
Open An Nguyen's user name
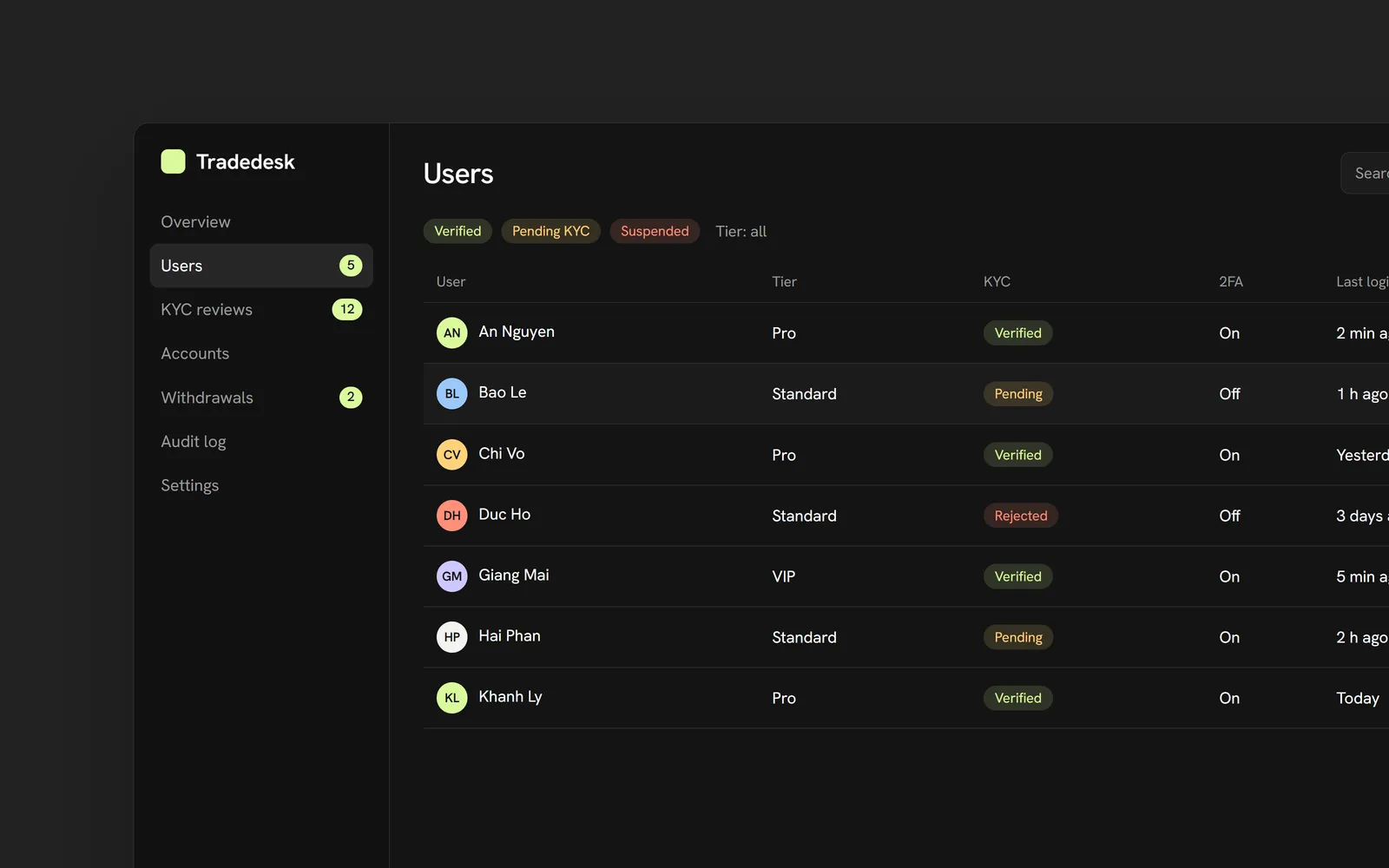(x=517, y=332)
